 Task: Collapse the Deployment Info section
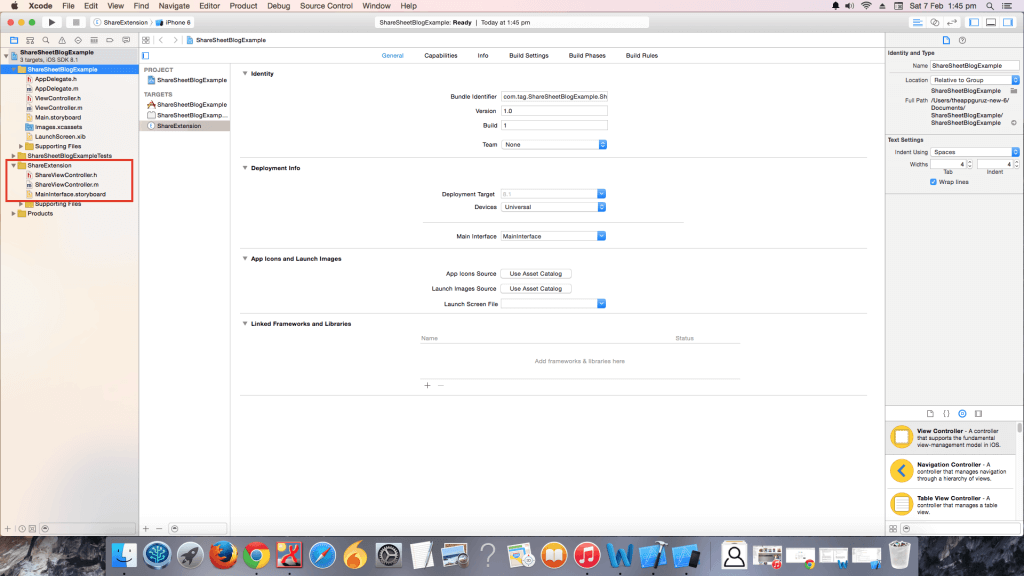pos(245,168)
